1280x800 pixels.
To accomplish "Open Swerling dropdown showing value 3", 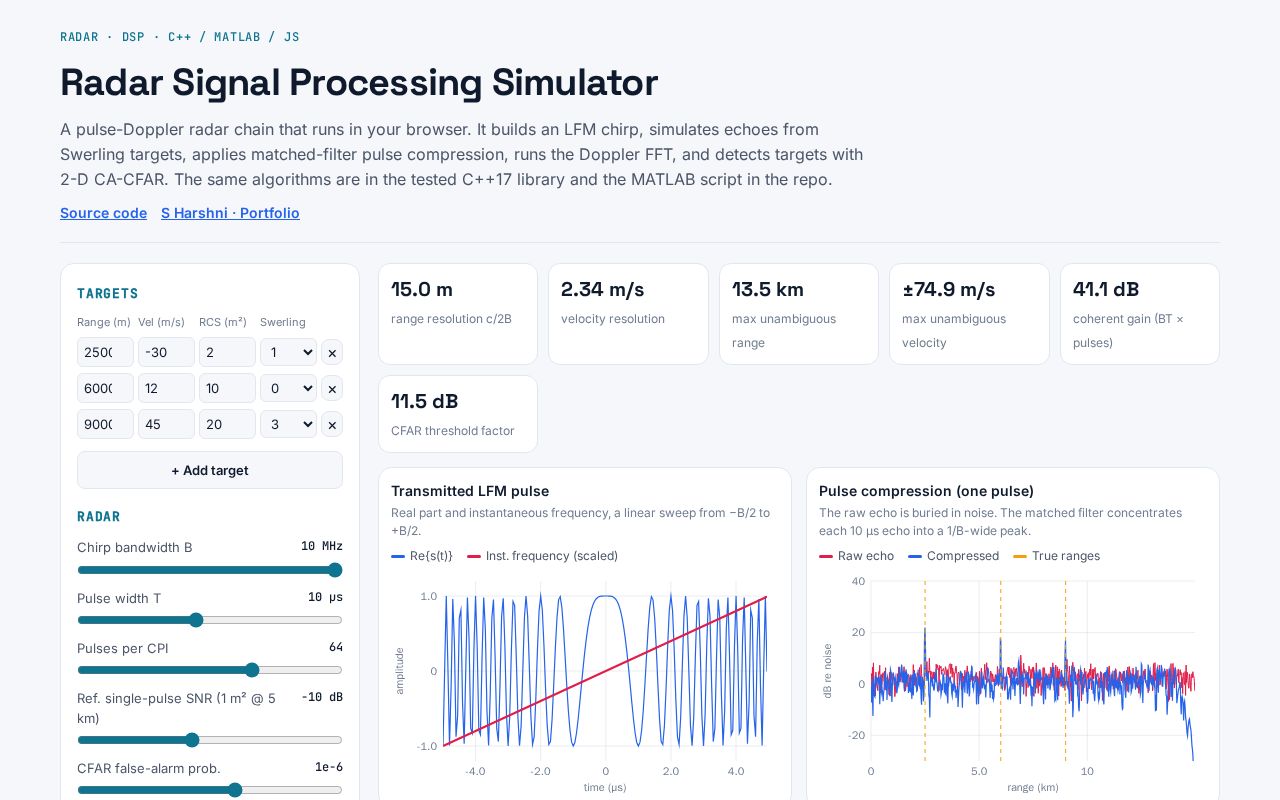I will 288,424.
